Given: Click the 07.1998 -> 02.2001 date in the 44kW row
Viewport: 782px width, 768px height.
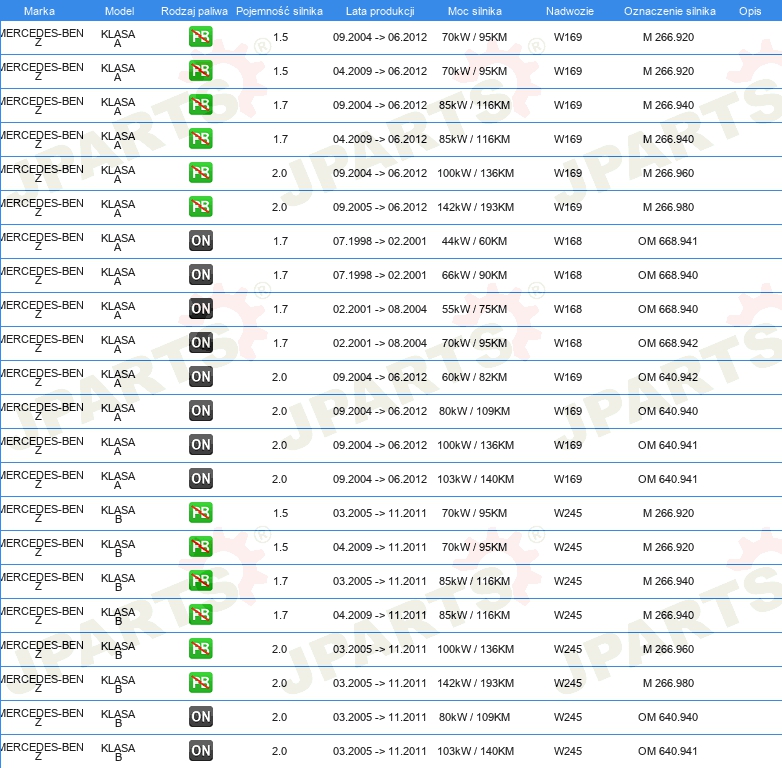Looking at the screenshot, I should [380, 241].
